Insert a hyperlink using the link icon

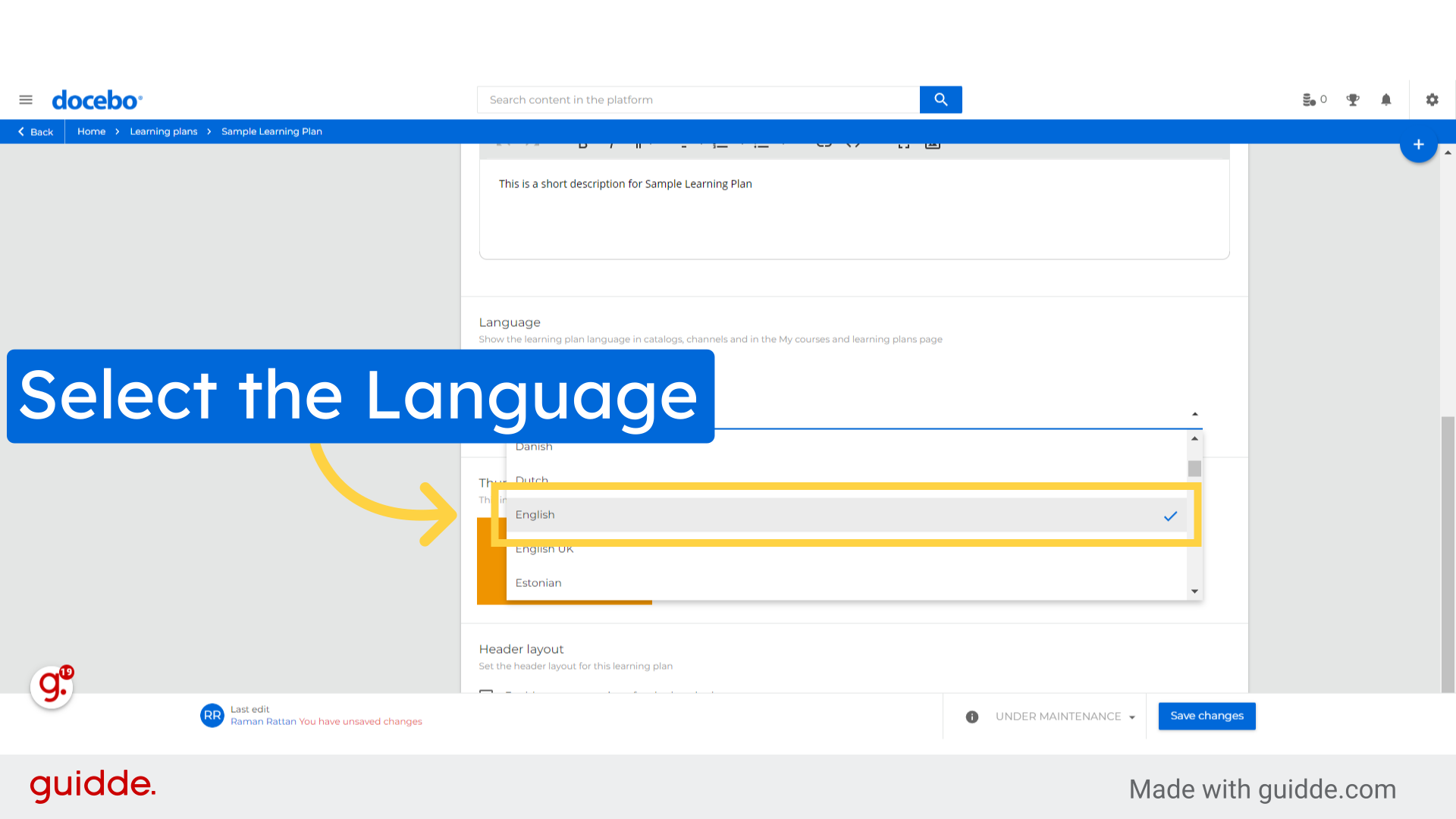click(x=824, y=144)
